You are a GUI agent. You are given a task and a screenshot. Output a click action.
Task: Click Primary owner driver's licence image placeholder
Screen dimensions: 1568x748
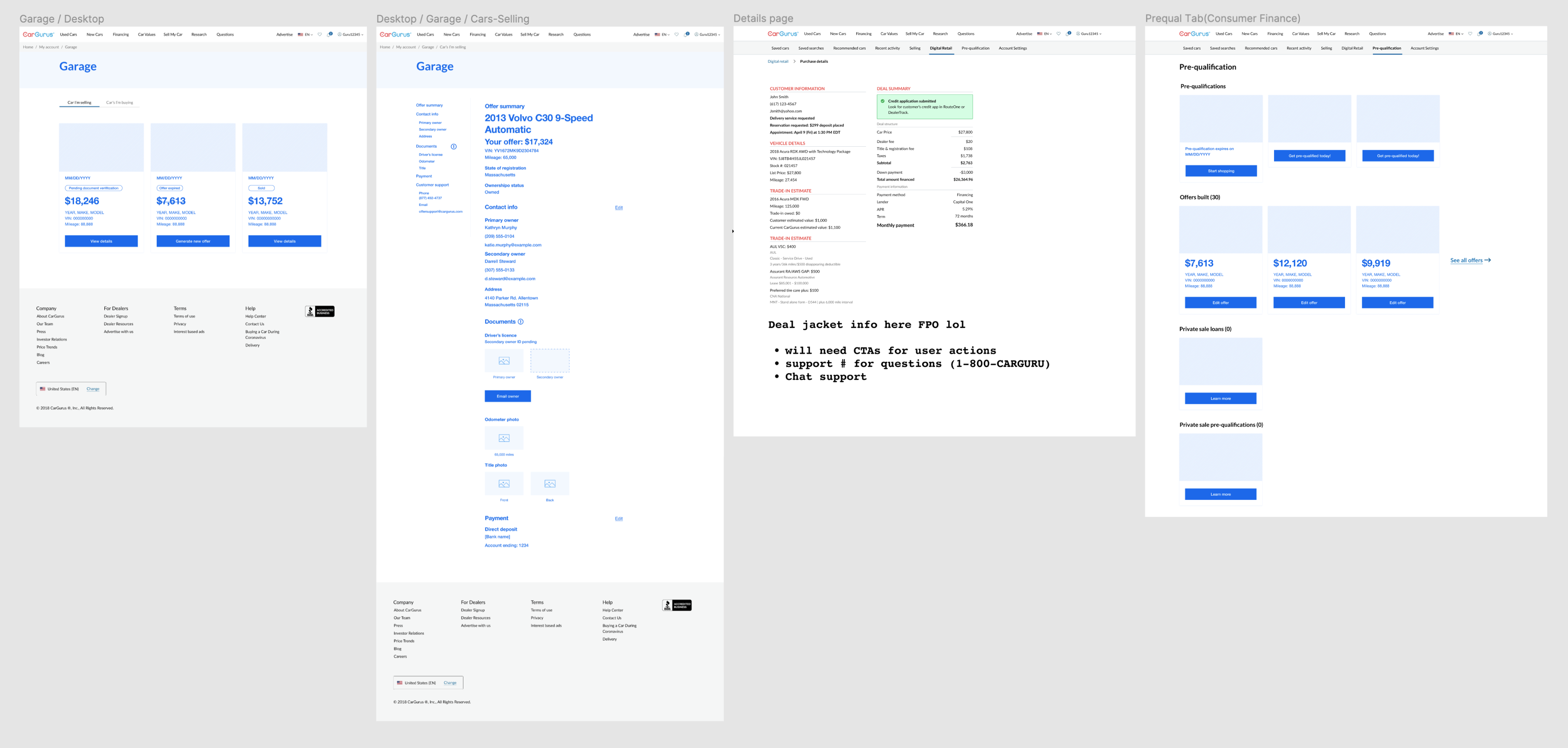[504, 361]
